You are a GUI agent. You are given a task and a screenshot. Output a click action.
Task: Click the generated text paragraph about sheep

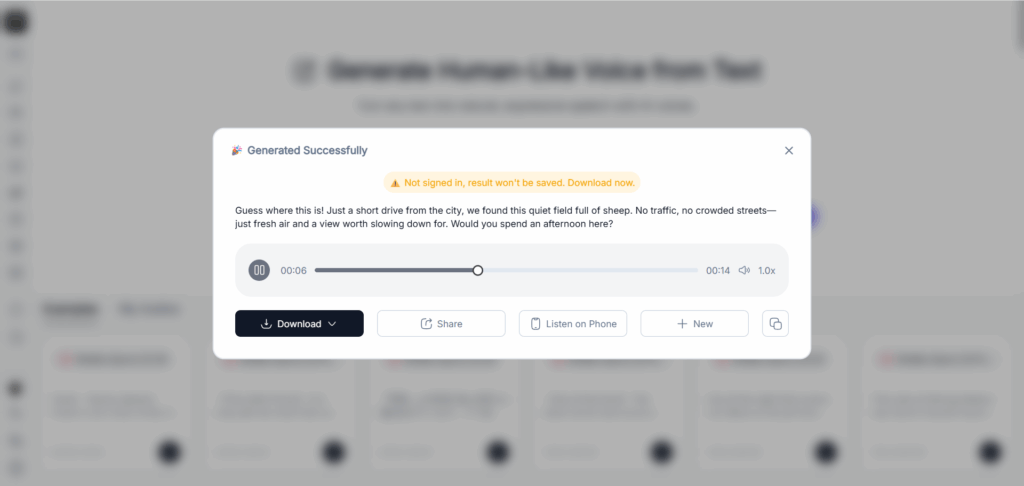coord(506,217)
